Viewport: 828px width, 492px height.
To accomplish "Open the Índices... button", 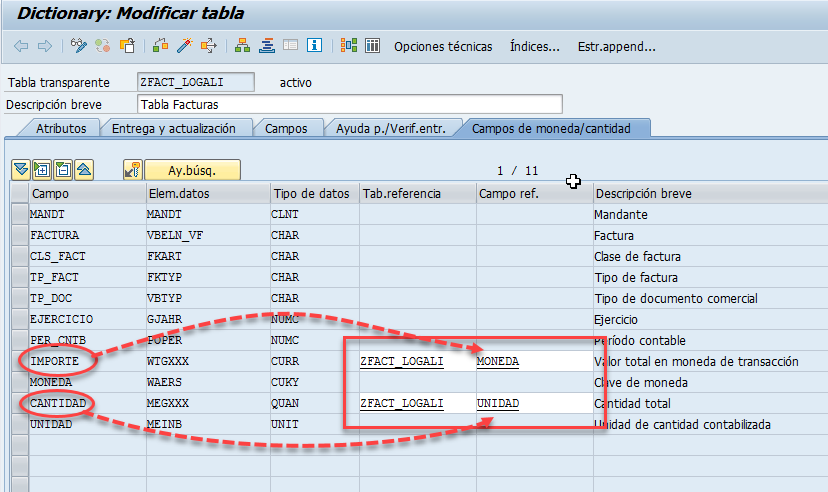I will (x=534, y=46).
